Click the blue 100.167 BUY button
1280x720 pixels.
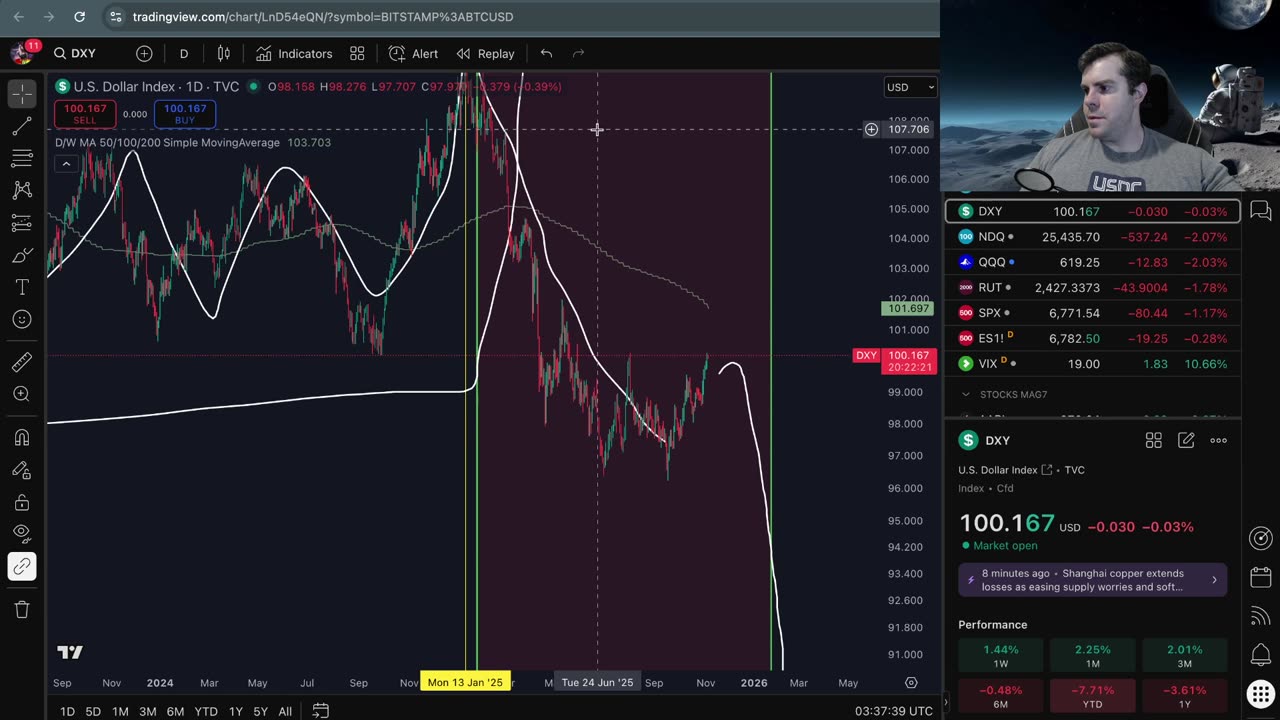185,114
